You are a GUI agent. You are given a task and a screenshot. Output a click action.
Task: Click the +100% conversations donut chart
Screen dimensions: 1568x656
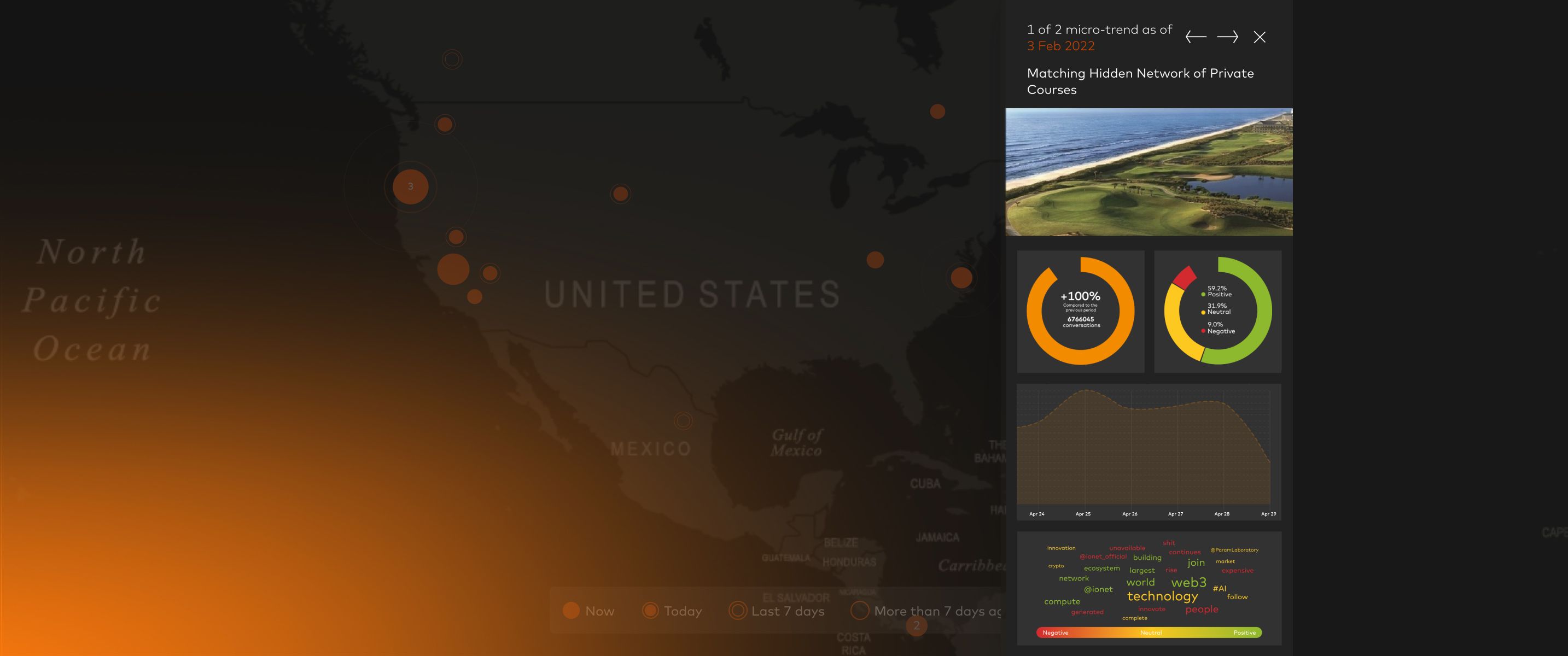click(1081, 311)
